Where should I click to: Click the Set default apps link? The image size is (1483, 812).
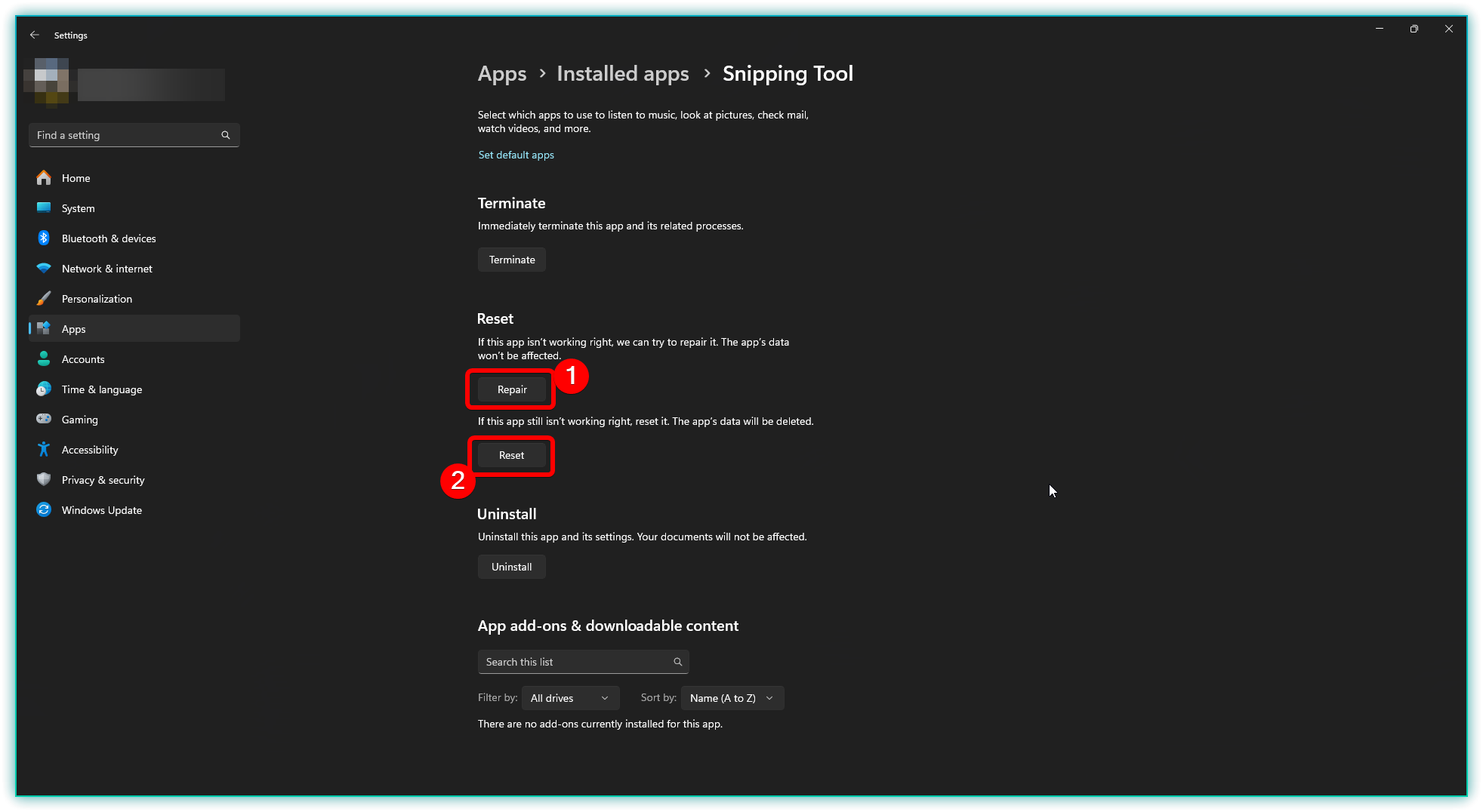pyautogui.click(x=516, y=155)
